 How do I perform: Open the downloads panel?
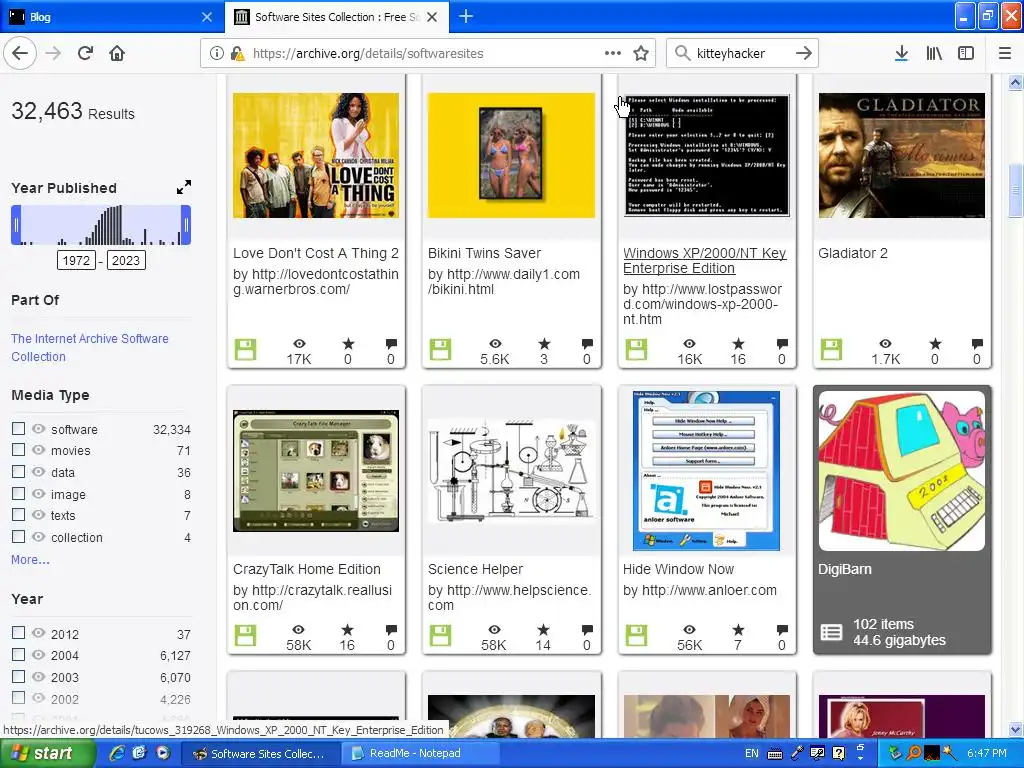901,53
